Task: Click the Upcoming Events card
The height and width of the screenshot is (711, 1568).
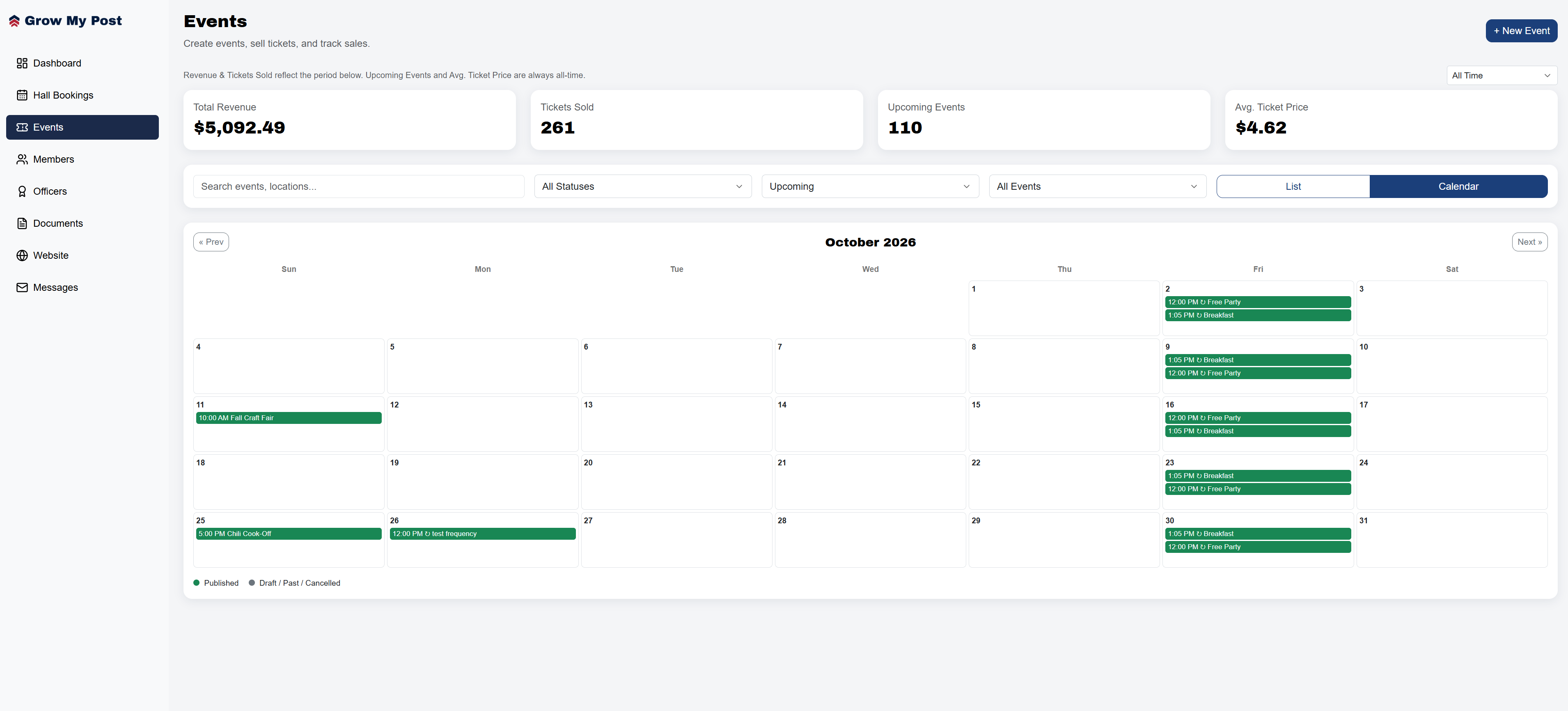Action: point(1043,120)
